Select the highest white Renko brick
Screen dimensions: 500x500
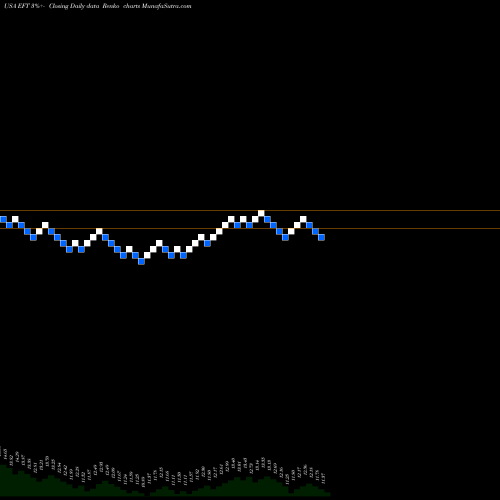click(261, 213)
